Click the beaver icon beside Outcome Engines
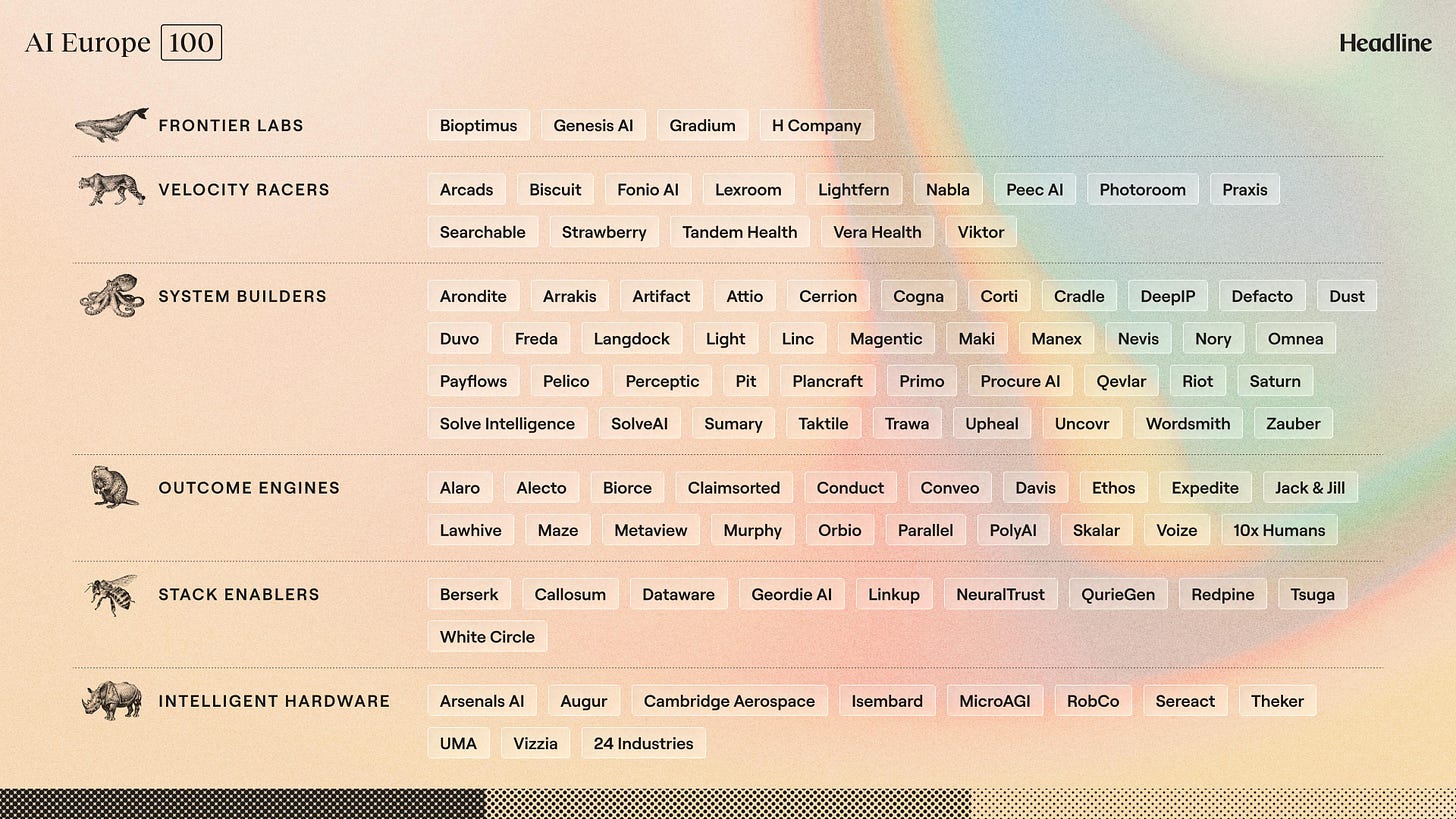Viewport: 1456px width, 819px height. (114, 487)
